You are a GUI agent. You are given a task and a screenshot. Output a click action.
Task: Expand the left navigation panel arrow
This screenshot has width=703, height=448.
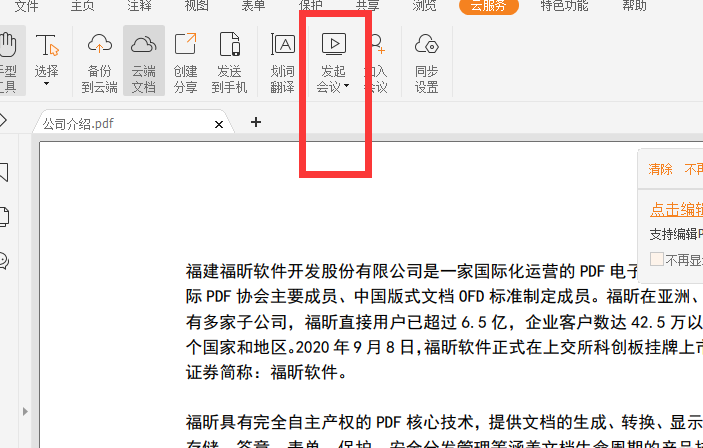click(25, 411)
